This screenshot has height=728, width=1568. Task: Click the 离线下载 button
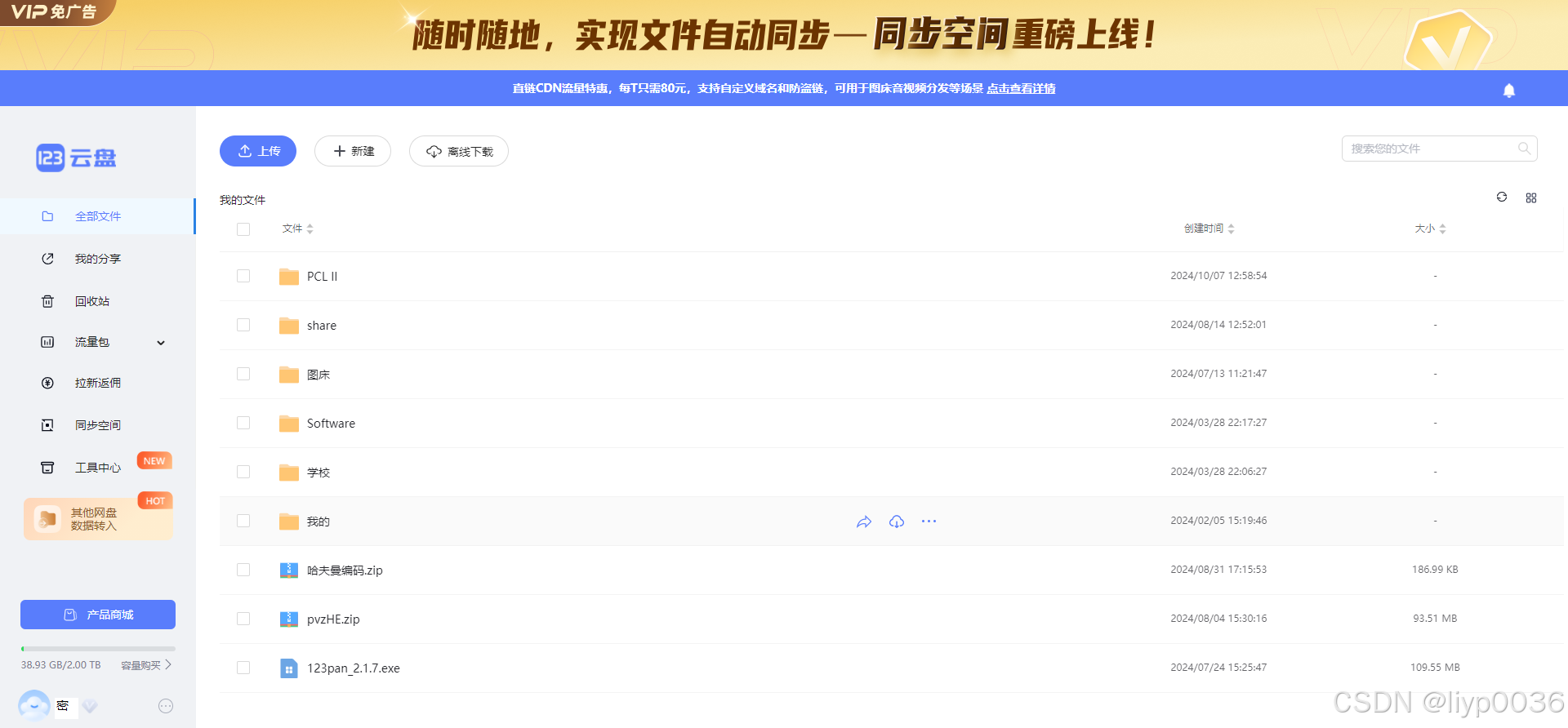coord(459,151)
